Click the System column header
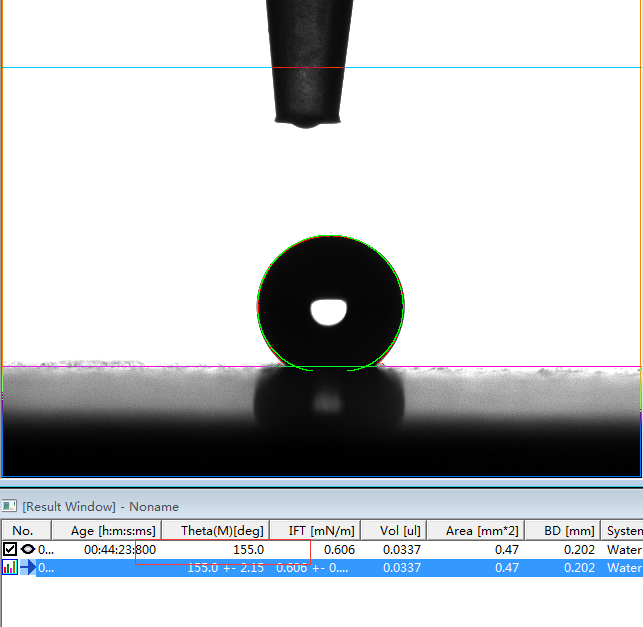This screenshot has height=627, width=643. 624,531
